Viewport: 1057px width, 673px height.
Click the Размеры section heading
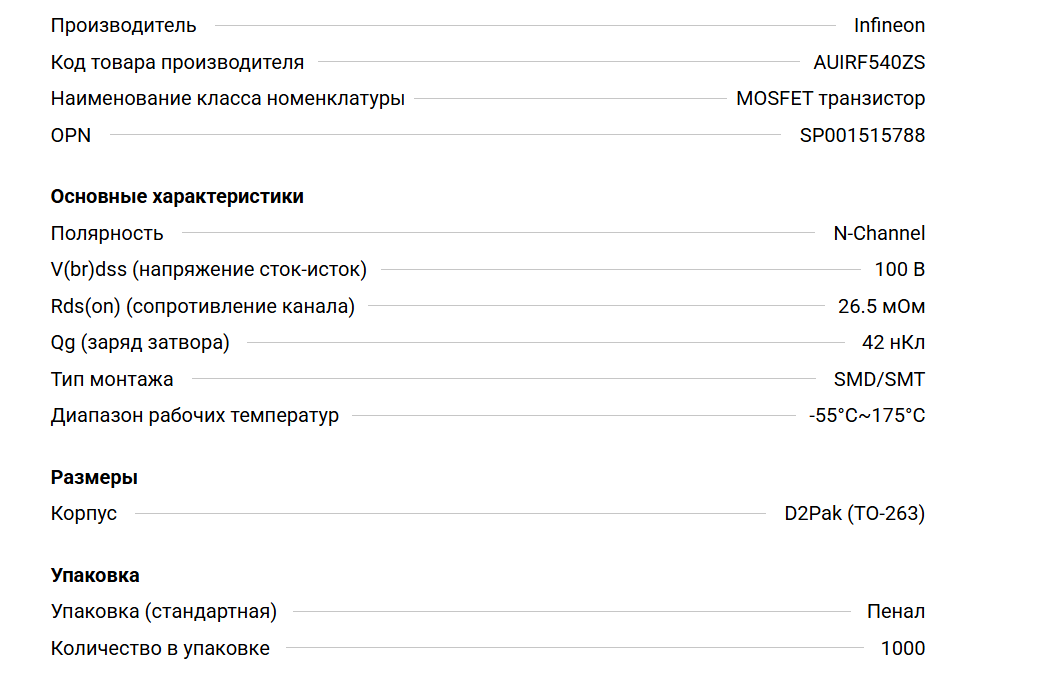94,477
